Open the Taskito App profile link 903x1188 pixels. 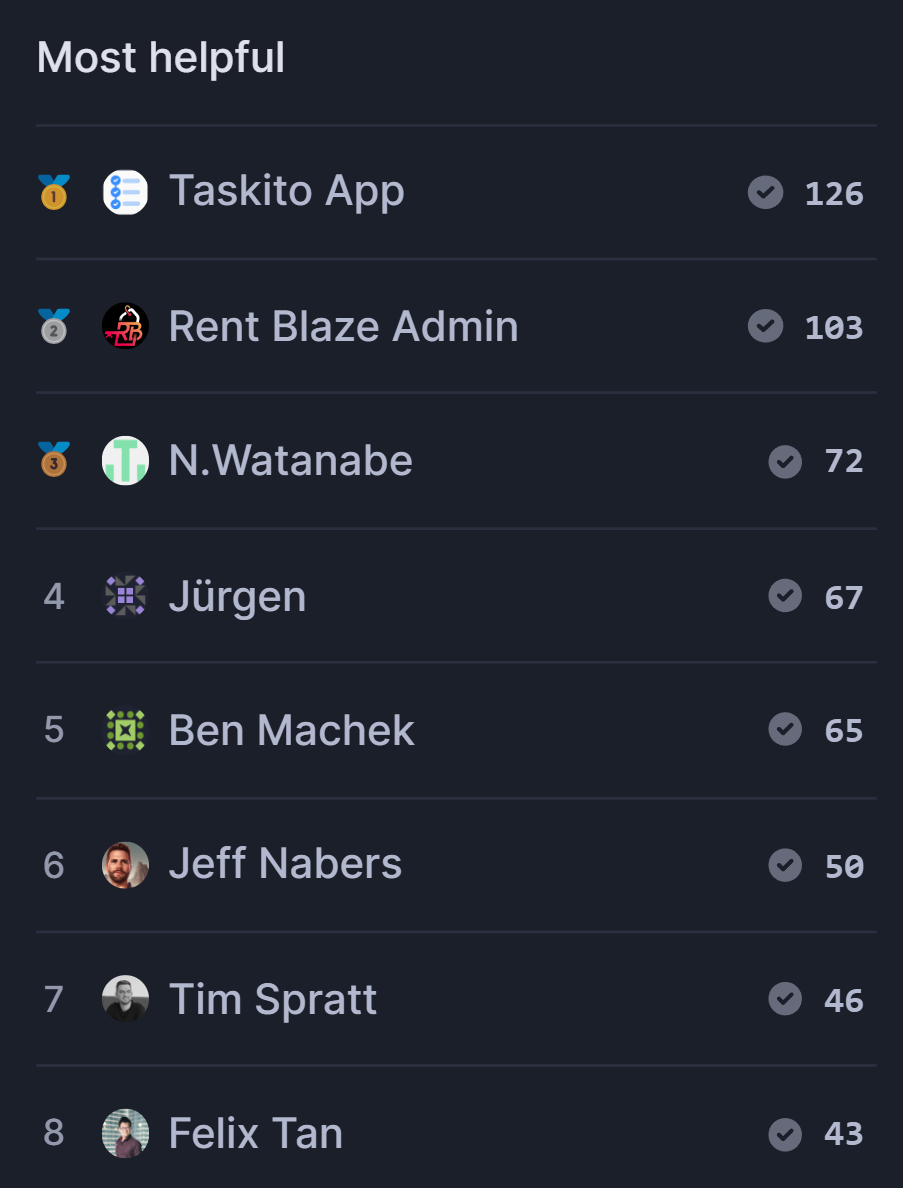click(286, 191)
